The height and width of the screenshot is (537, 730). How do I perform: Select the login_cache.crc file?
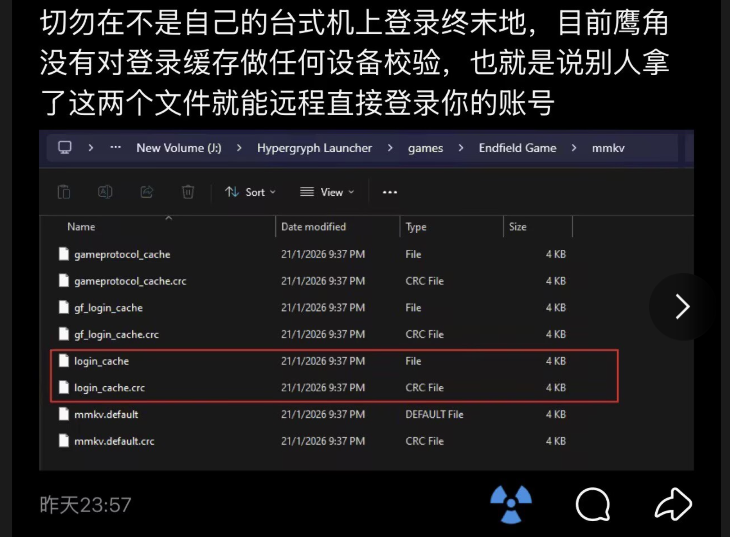[109, 387]
